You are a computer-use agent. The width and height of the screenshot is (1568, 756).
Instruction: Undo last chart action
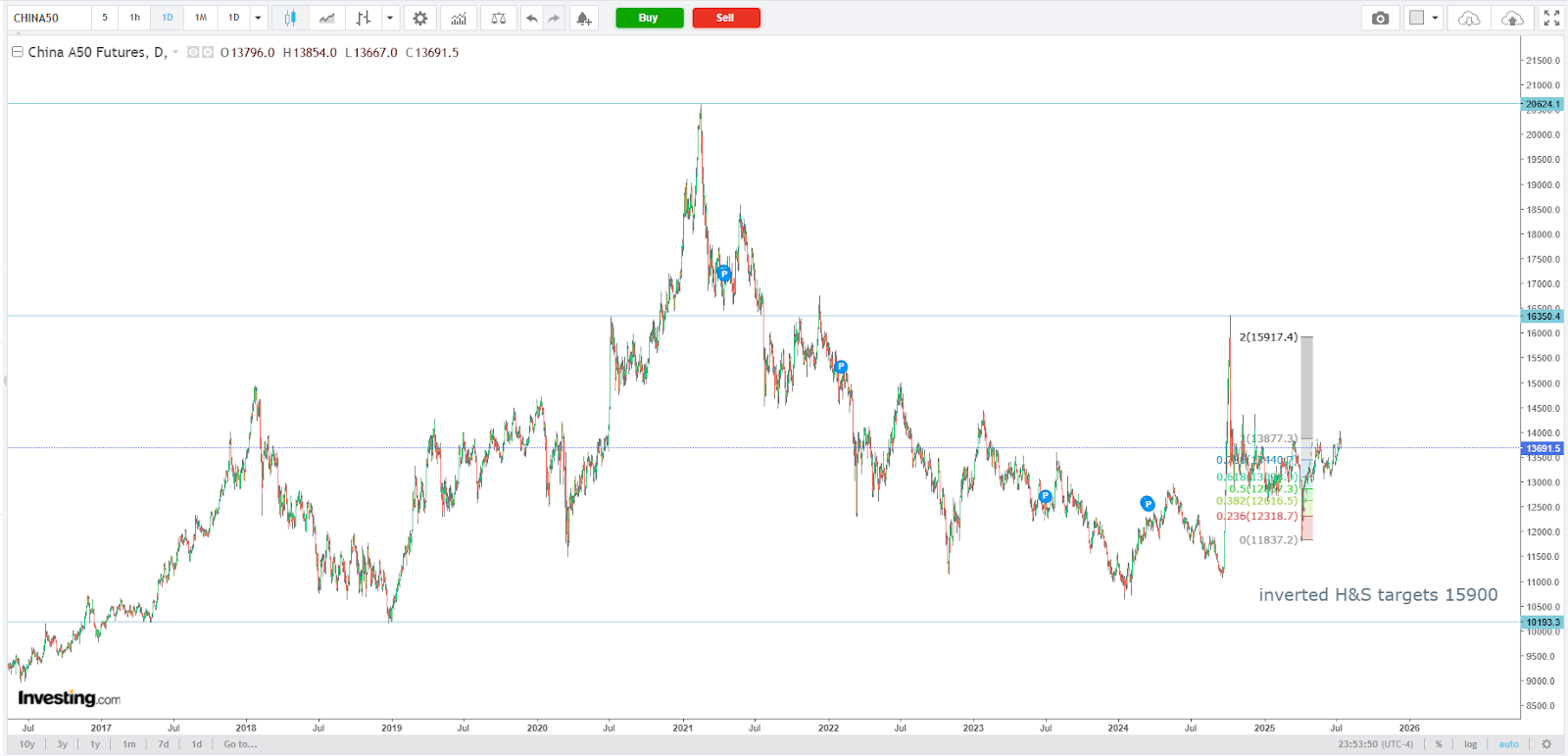click(531, 18)
